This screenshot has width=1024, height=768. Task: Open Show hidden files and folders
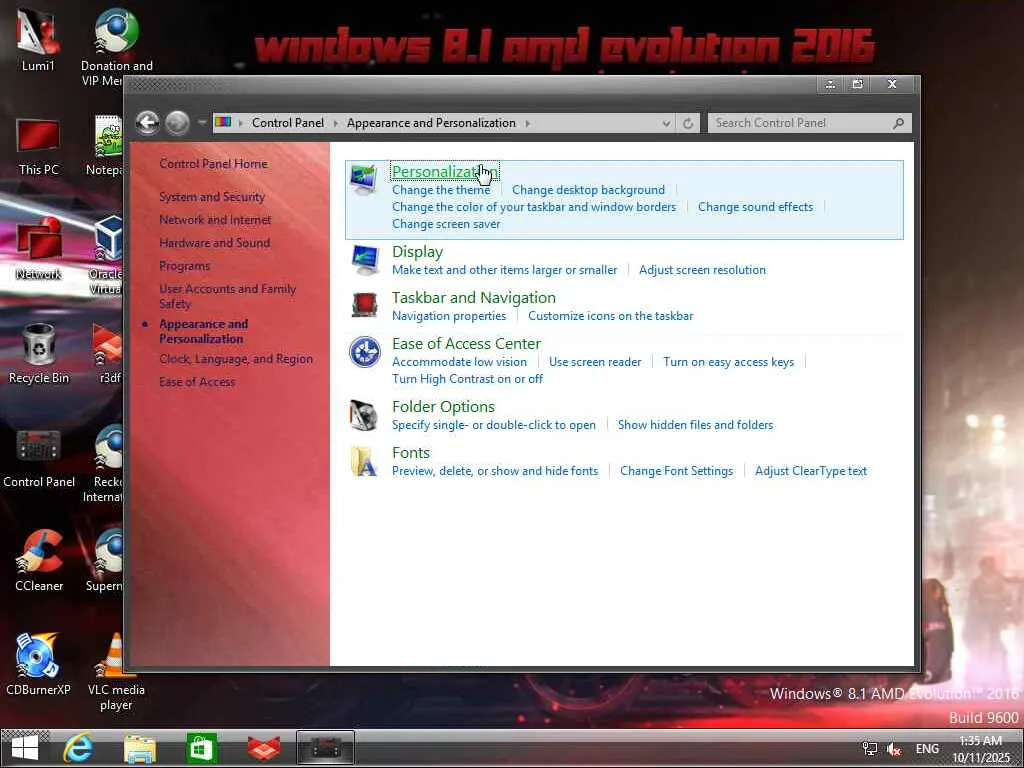[x=696, y=424]
